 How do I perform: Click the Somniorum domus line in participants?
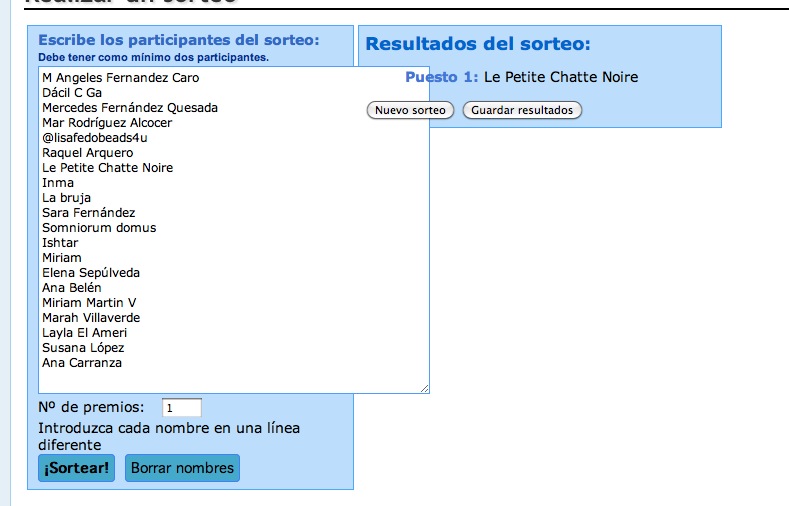99,228
